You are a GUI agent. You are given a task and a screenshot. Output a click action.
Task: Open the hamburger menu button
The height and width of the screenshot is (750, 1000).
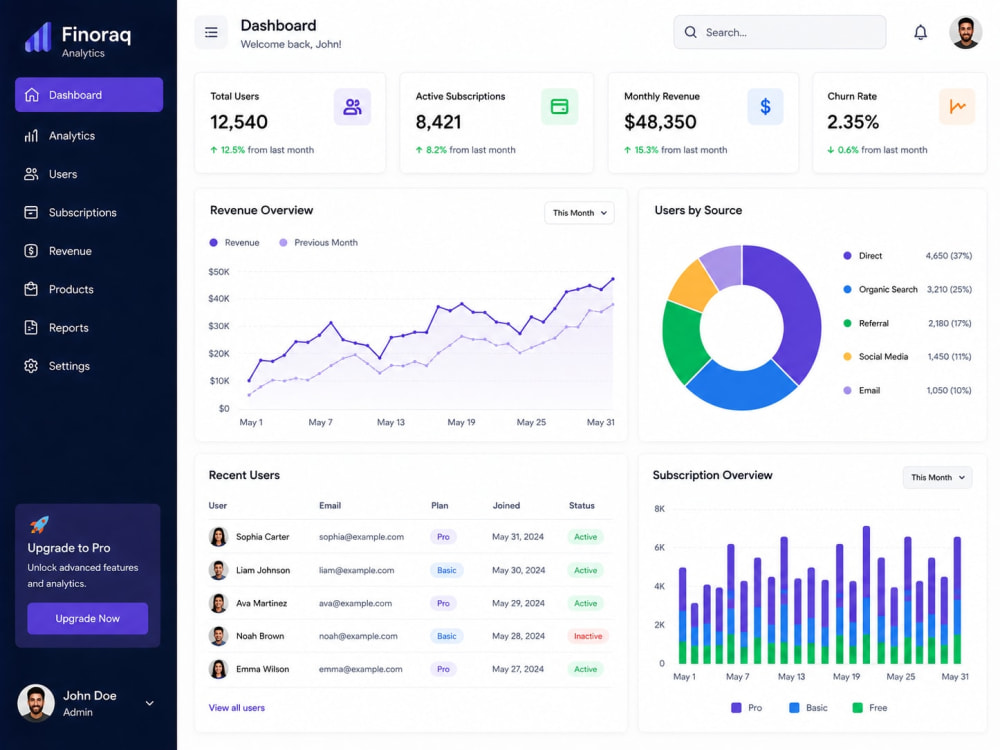coord(211,32)
